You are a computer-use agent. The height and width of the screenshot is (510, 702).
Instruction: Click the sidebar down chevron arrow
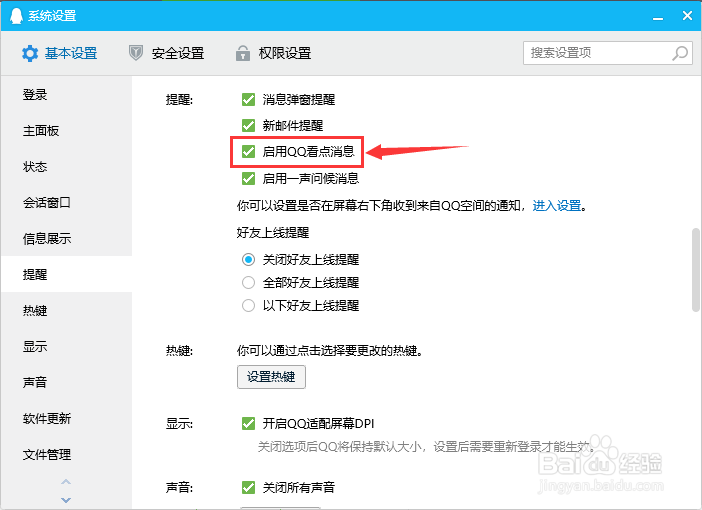[66, 500]
